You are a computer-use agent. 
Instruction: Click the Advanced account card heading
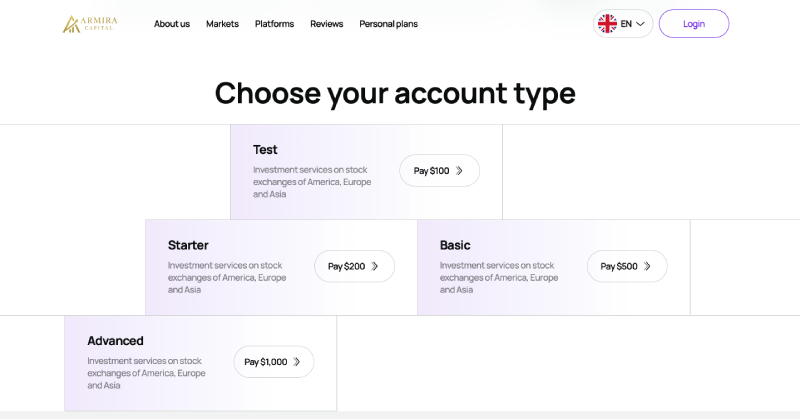[x=115, y=340]
